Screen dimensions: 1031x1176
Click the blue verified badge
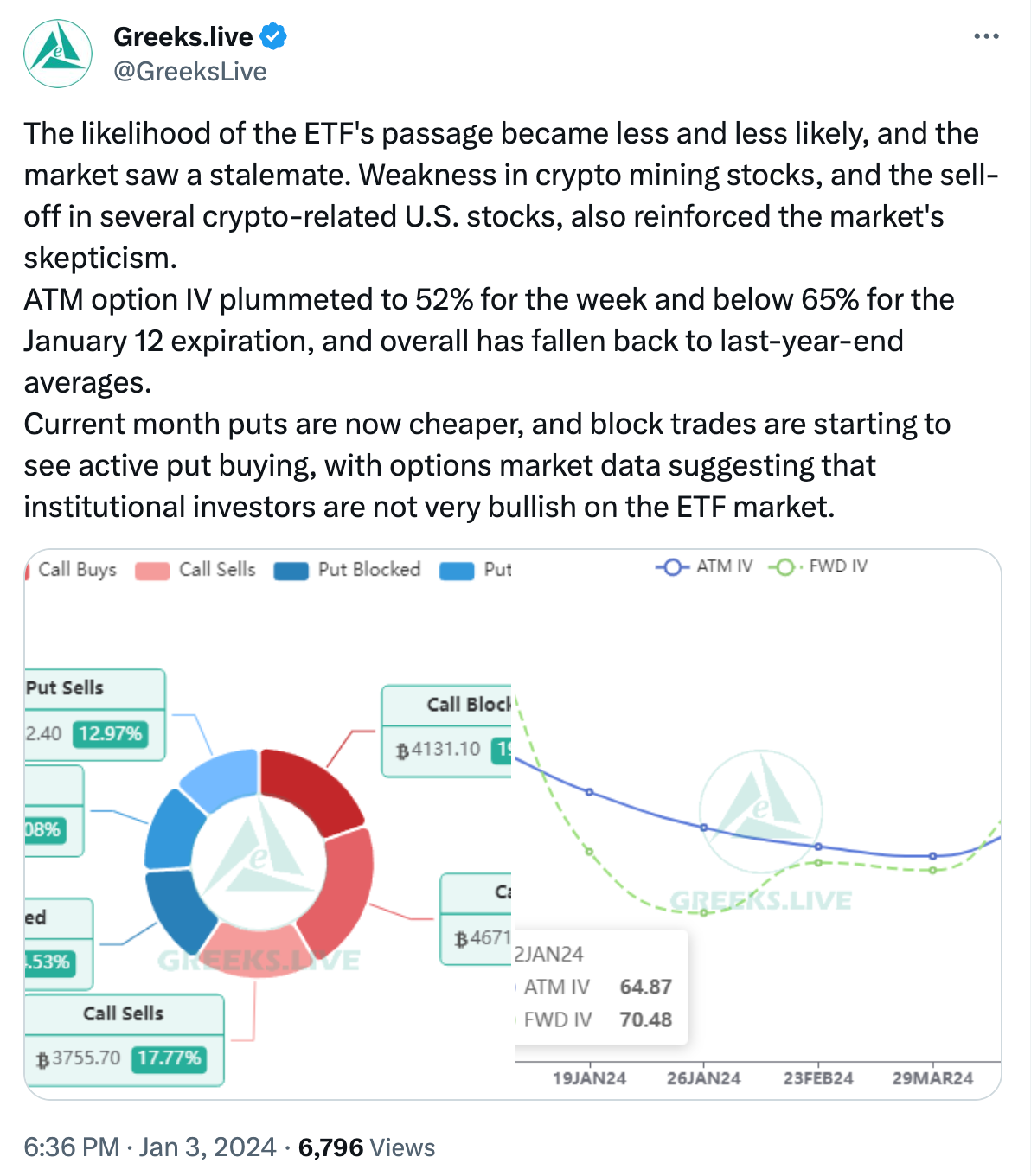pyautogui.click(x=273, y=37)
